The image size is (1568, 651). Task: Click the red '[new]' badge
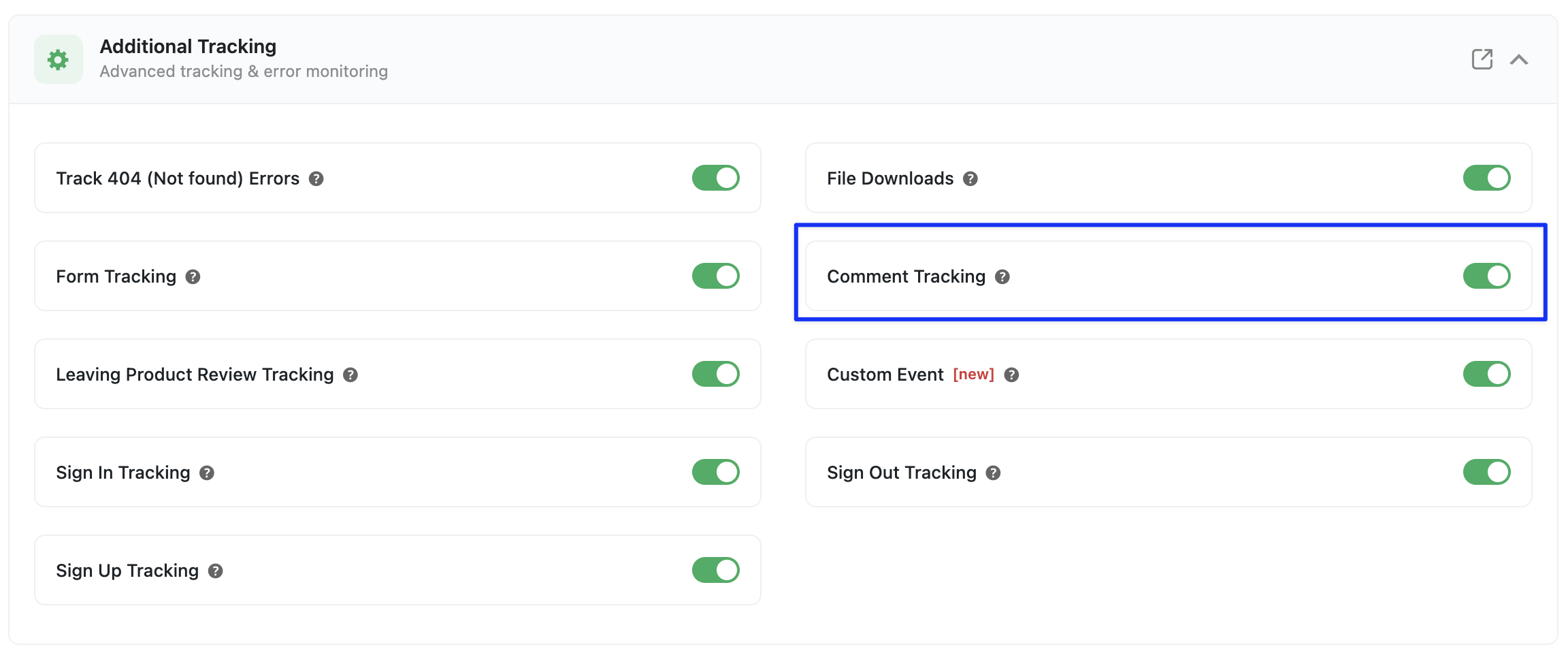973,375
